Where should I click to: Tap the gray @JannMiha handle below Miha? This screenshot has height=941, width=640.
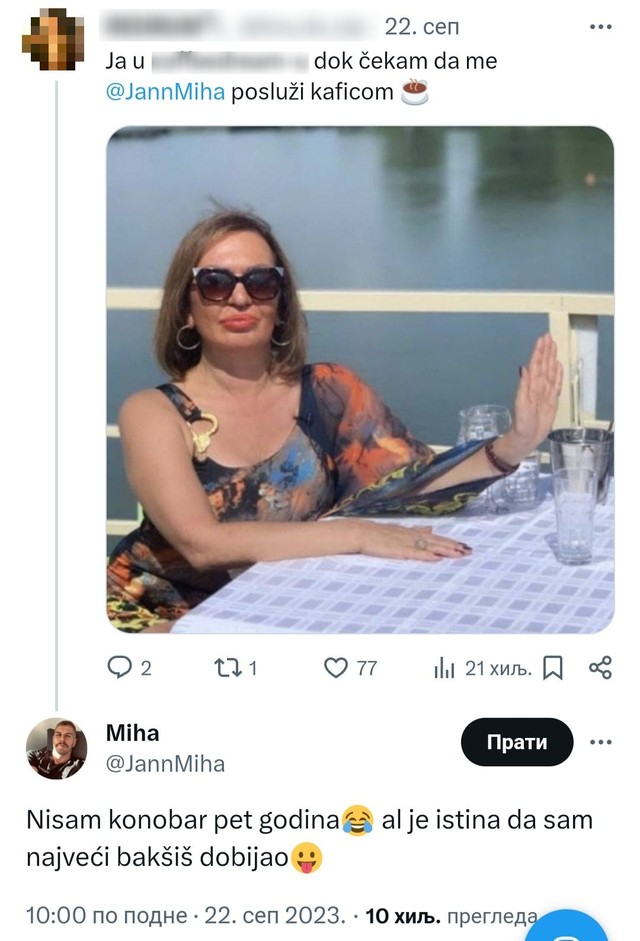coord(165,764)
